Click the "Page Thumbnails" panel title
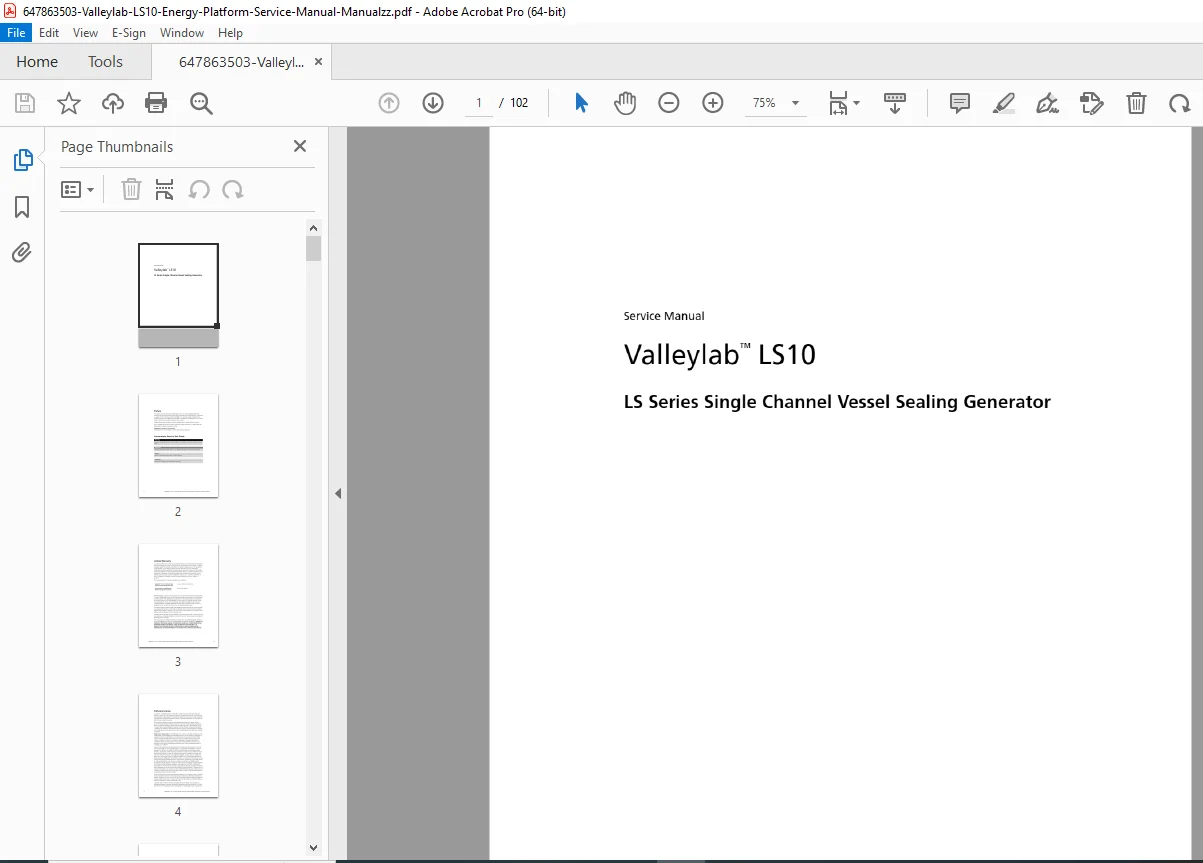Screen dimensions: 1203x863 point(117,146)
